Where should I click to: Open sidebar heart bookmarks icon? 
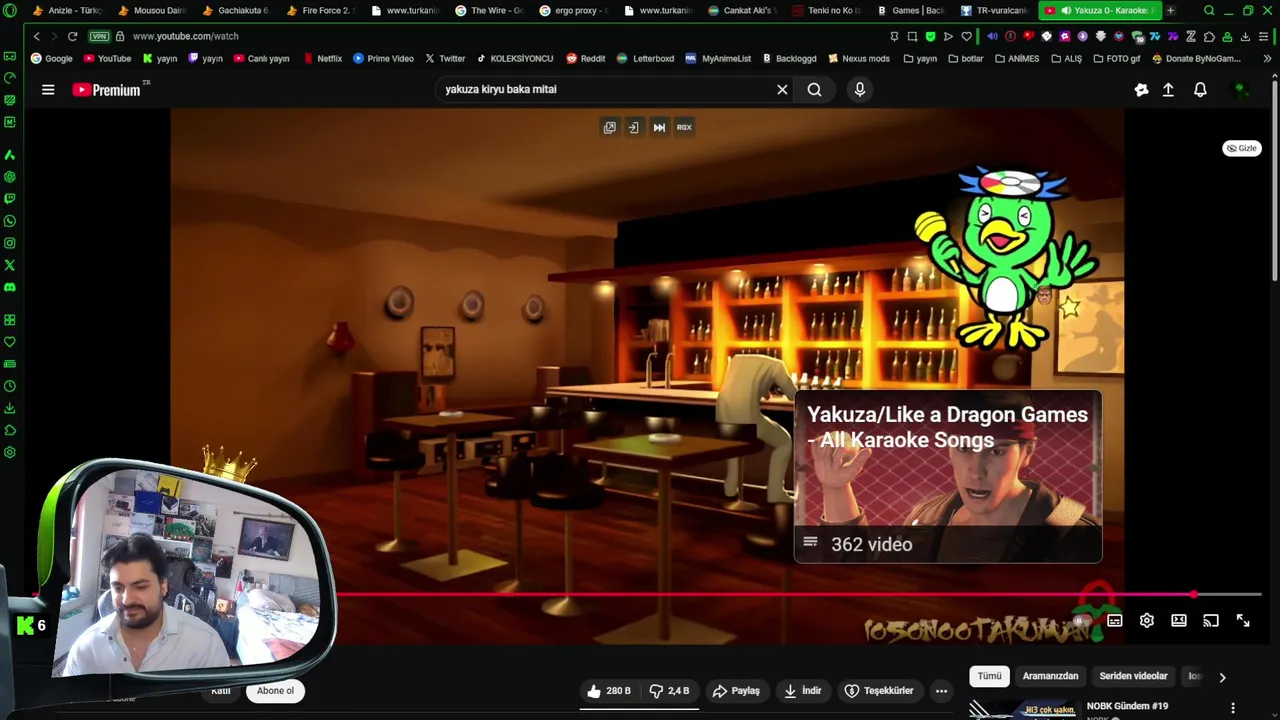(10, 342)
